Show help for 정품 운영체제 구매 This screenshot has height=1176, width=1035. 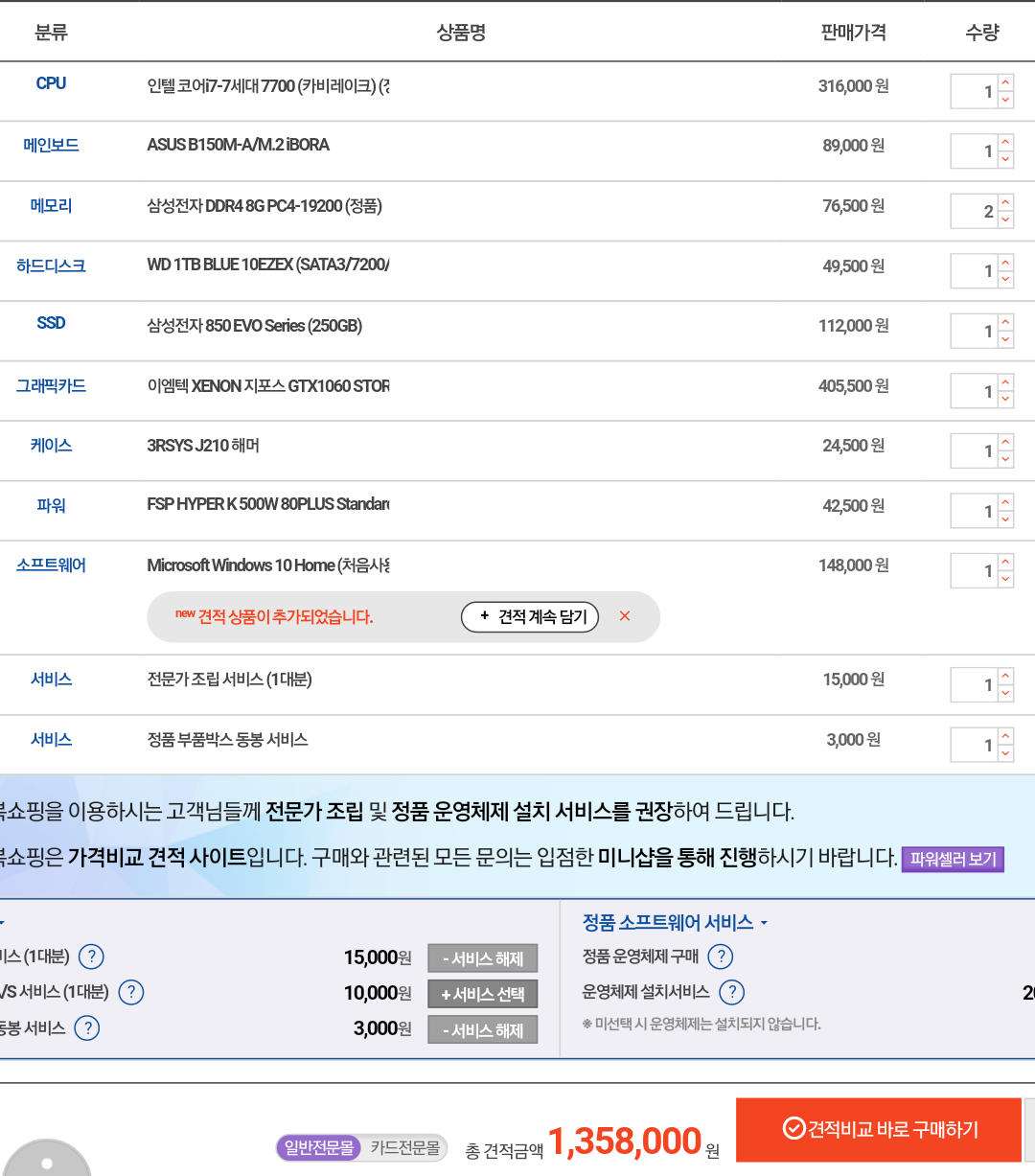click(x=721, y=957)
